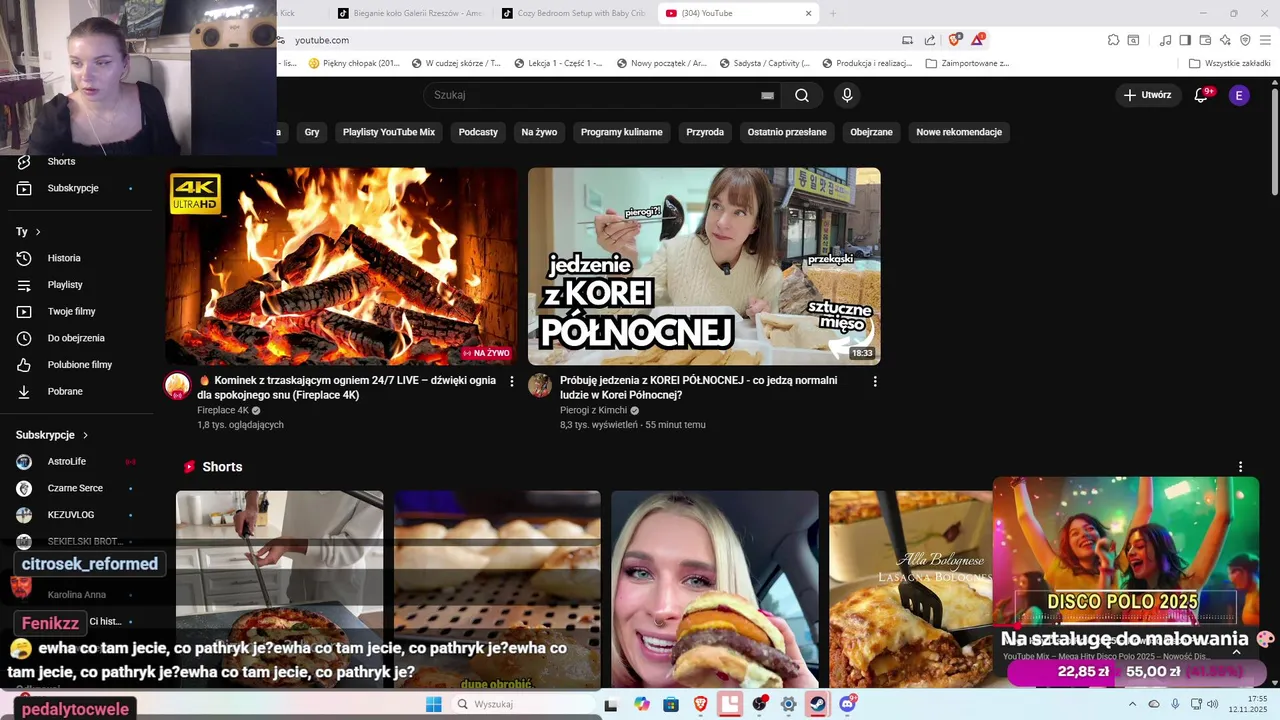
Task: Open Steam in the Windows taskbar
Action: click(817, 704)
